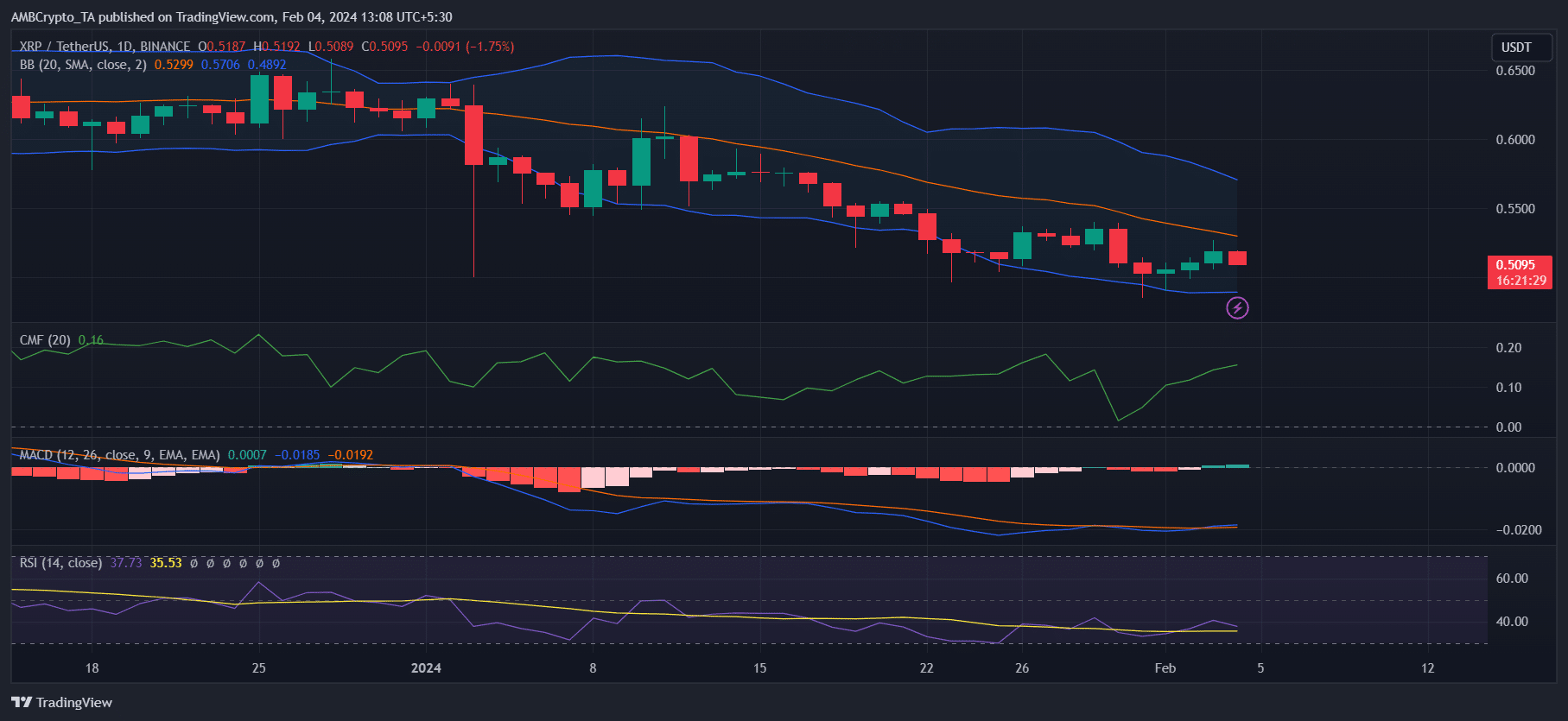The height and width of the screenshot is (721, 1568).
Task: Click the BB (20, SMA, close, 2) legend
Action: pyautogui.click(x=83, y=65)
